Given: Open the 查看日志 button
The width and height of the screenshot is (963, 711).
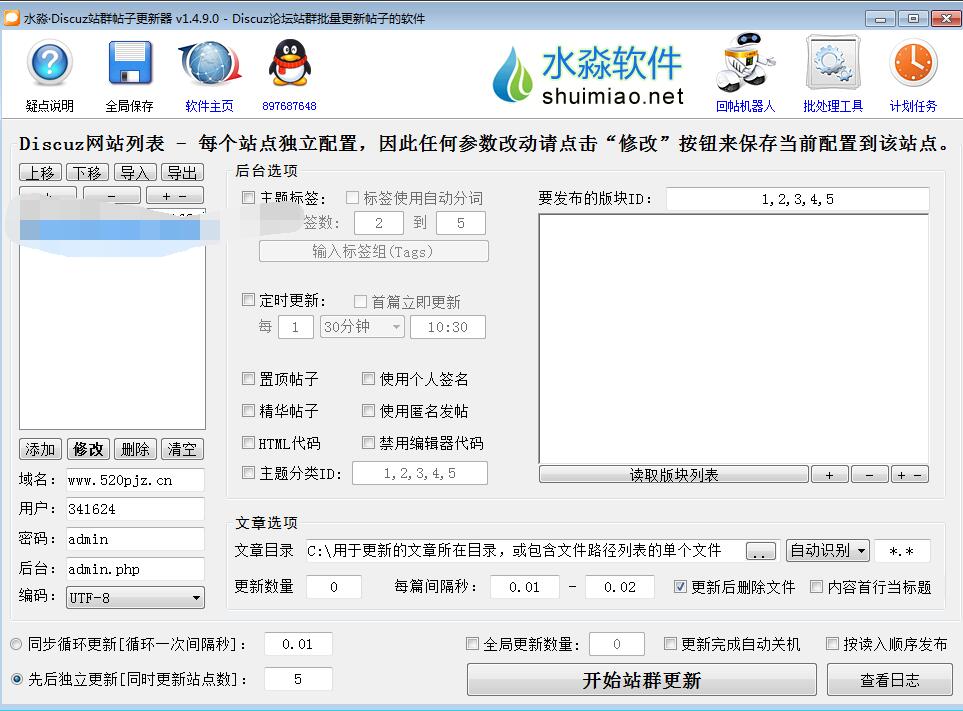Looking at the screenshot, I should (890, 680).
